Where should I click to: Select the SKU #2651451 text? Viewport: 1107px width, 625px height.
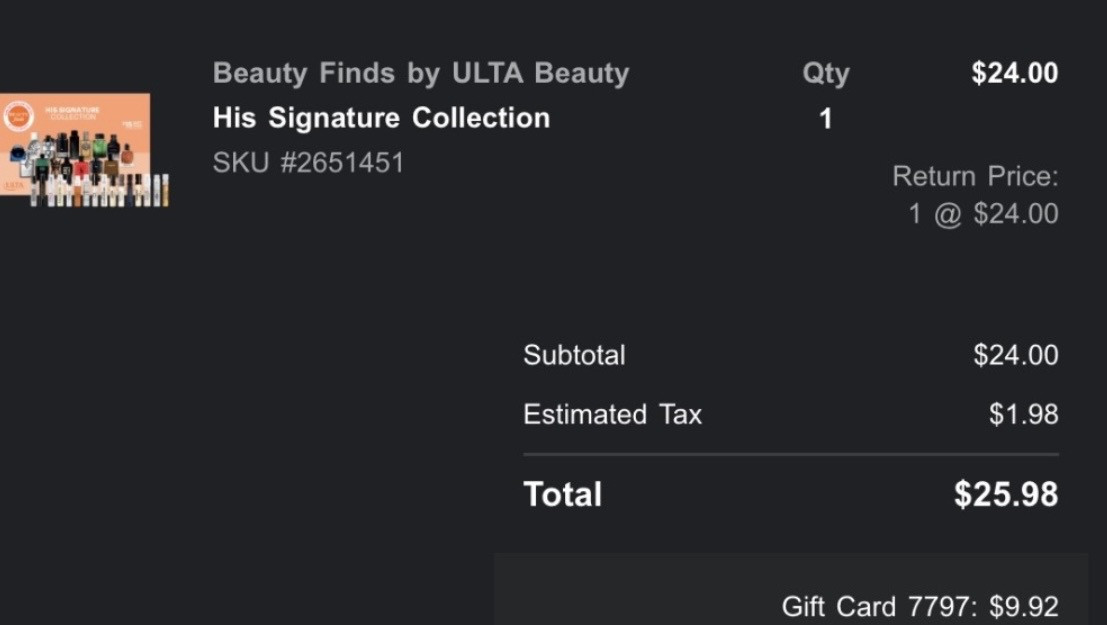point(308,162)
